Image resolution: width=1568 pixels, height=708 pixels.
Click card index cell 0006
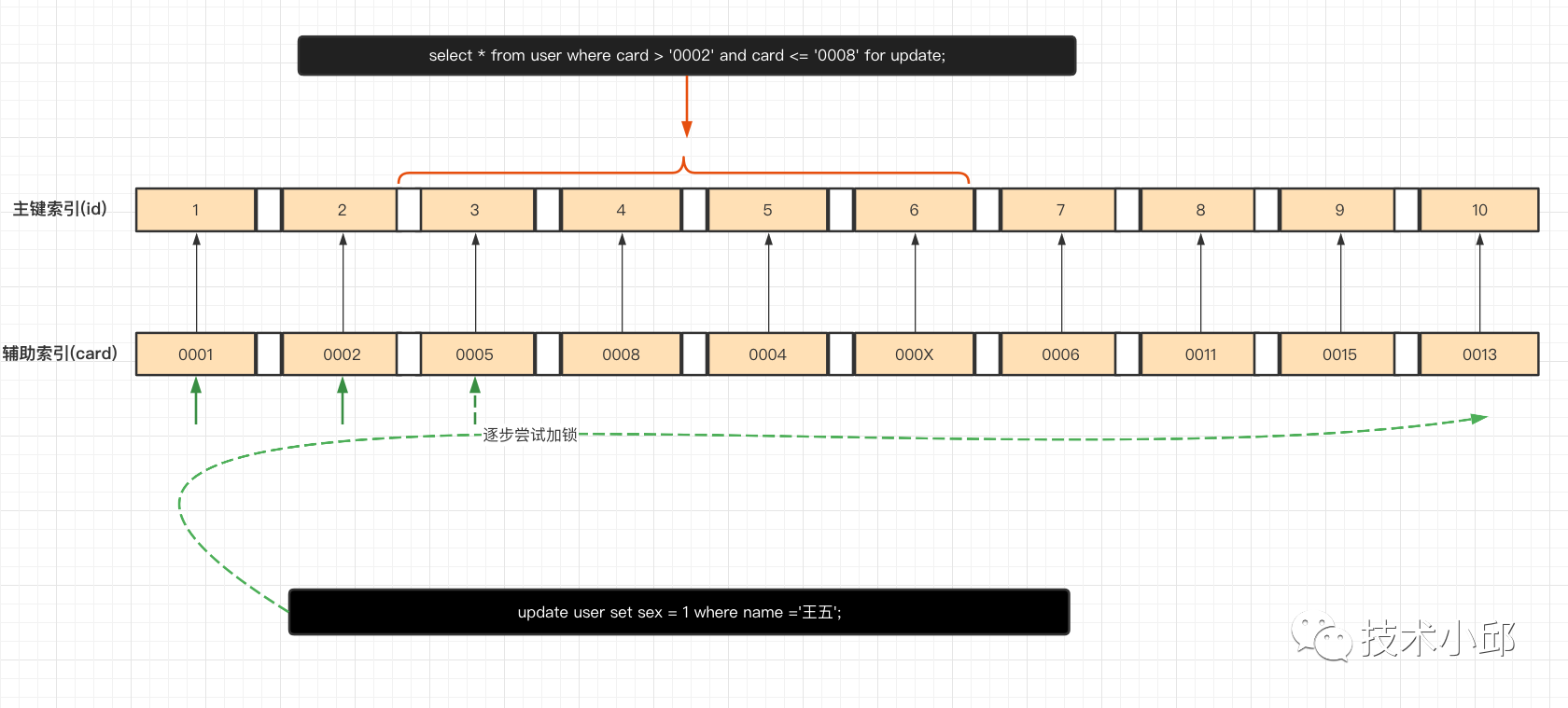(1060, 354)
